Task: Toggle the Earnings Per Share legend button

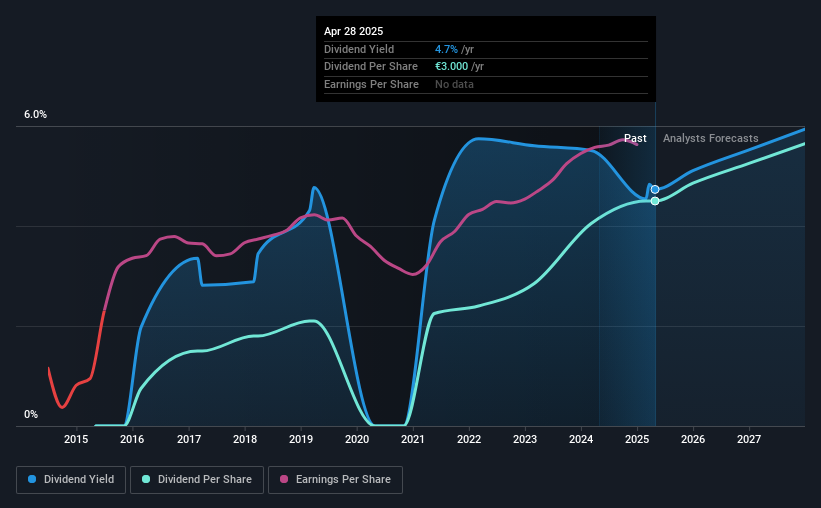Action: click(x=335, y=480)
